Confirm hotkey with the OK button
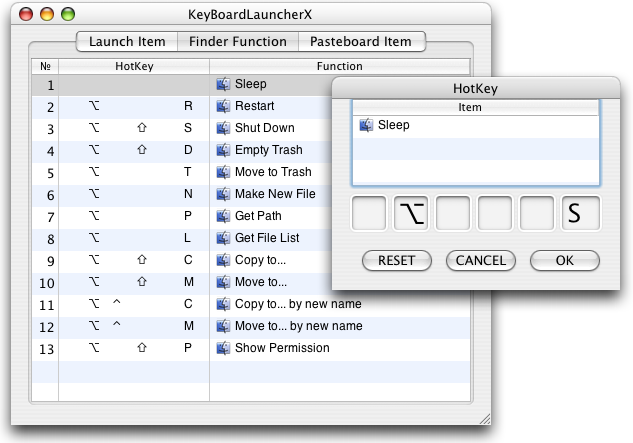The height and width of the screenshot is (443, 633). pyautogui.click(x=565, y=260)
